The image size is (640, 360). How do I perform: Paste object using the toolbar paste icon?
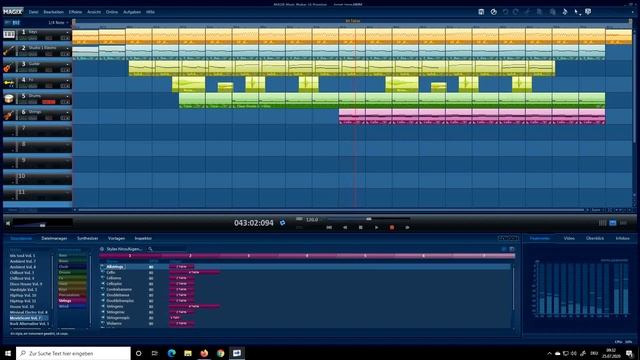tap(552, 12)
